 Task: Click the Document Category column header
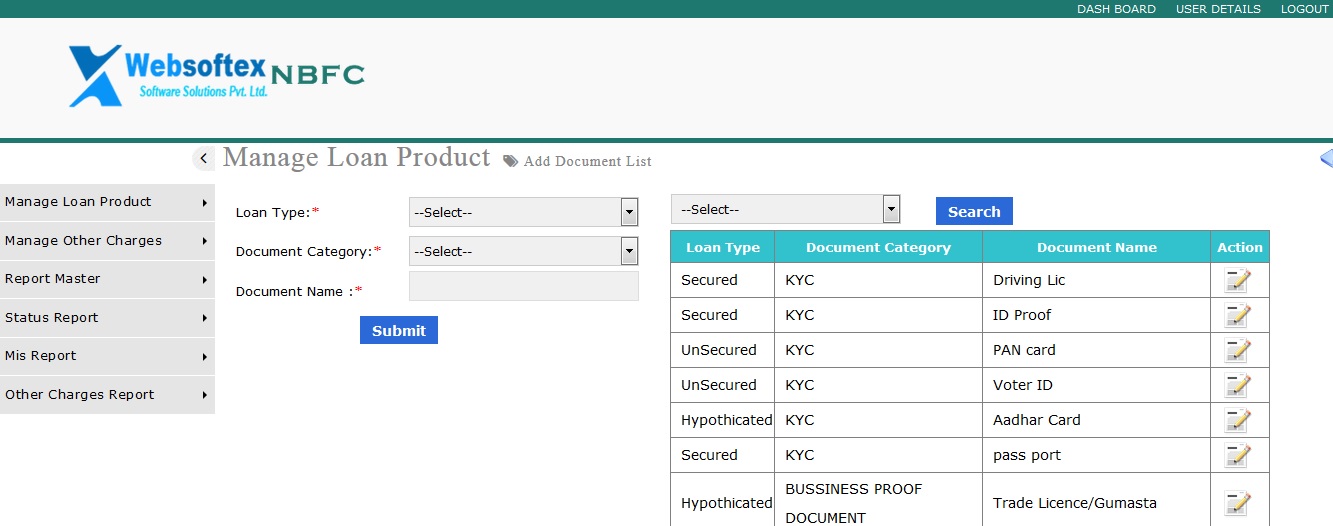(878, 247)
